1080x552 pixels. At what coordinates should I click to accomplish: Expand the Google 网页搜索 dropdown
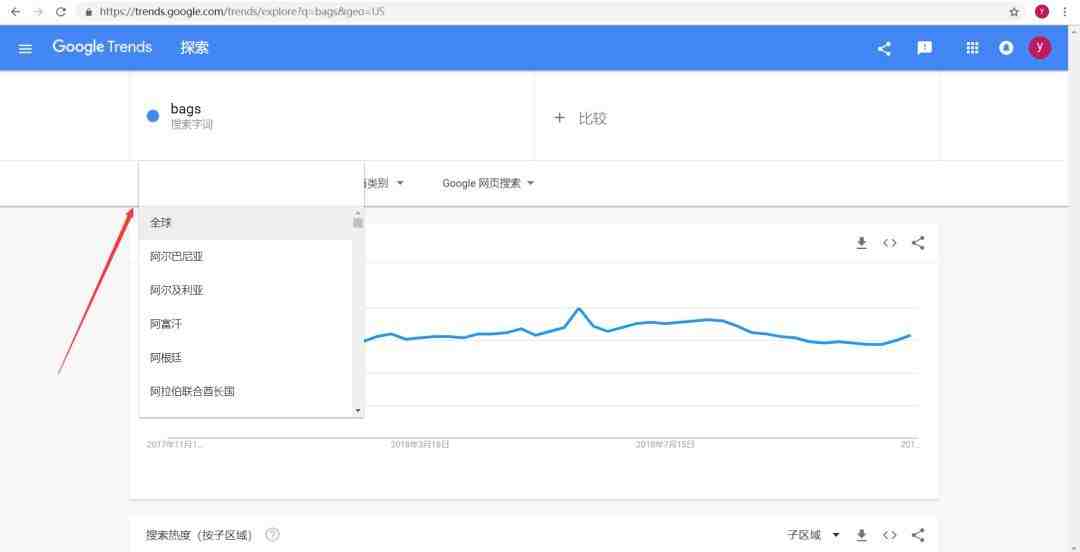488,183
